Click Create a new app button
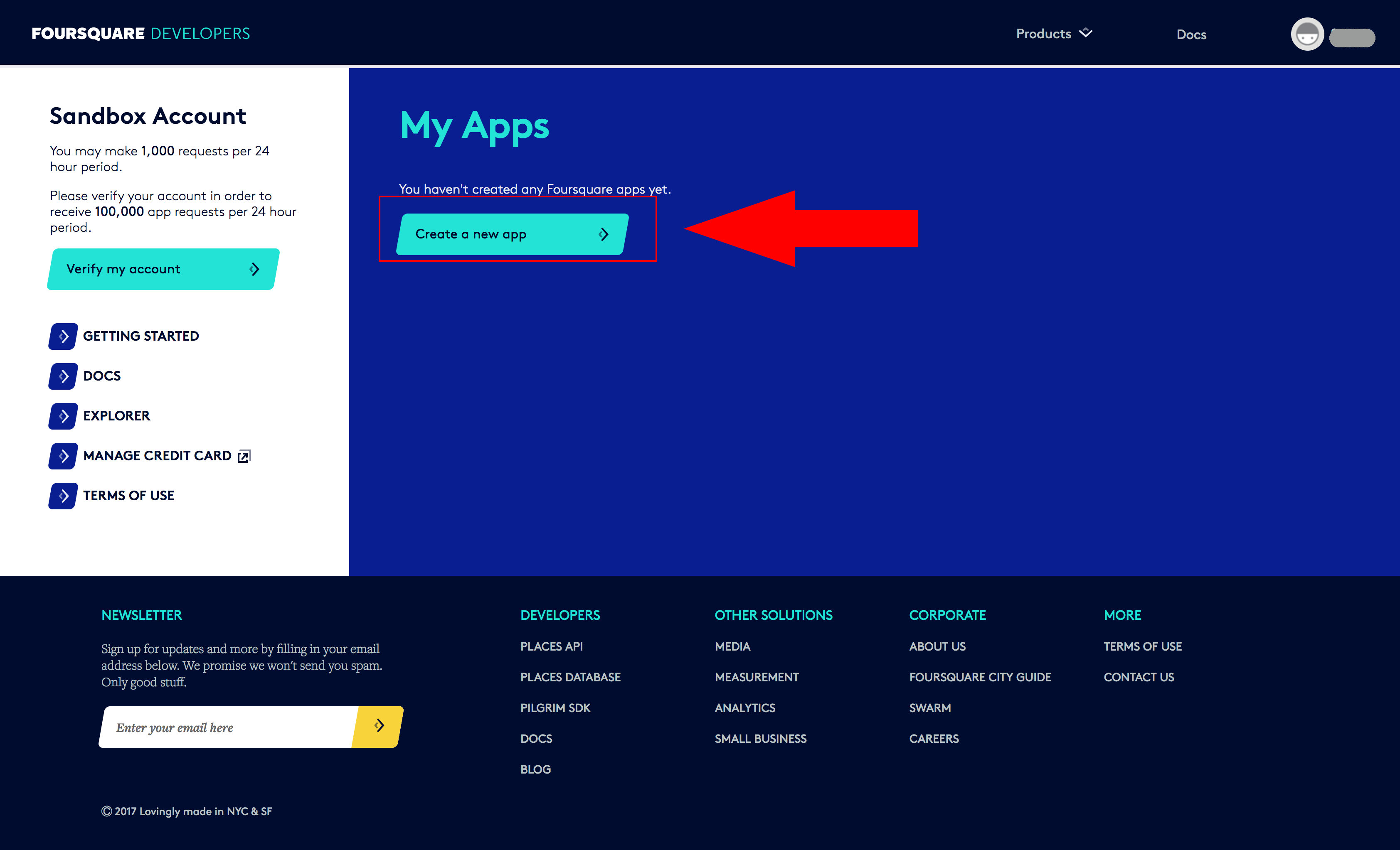The image size is (1400, 850). pos(512,234)
